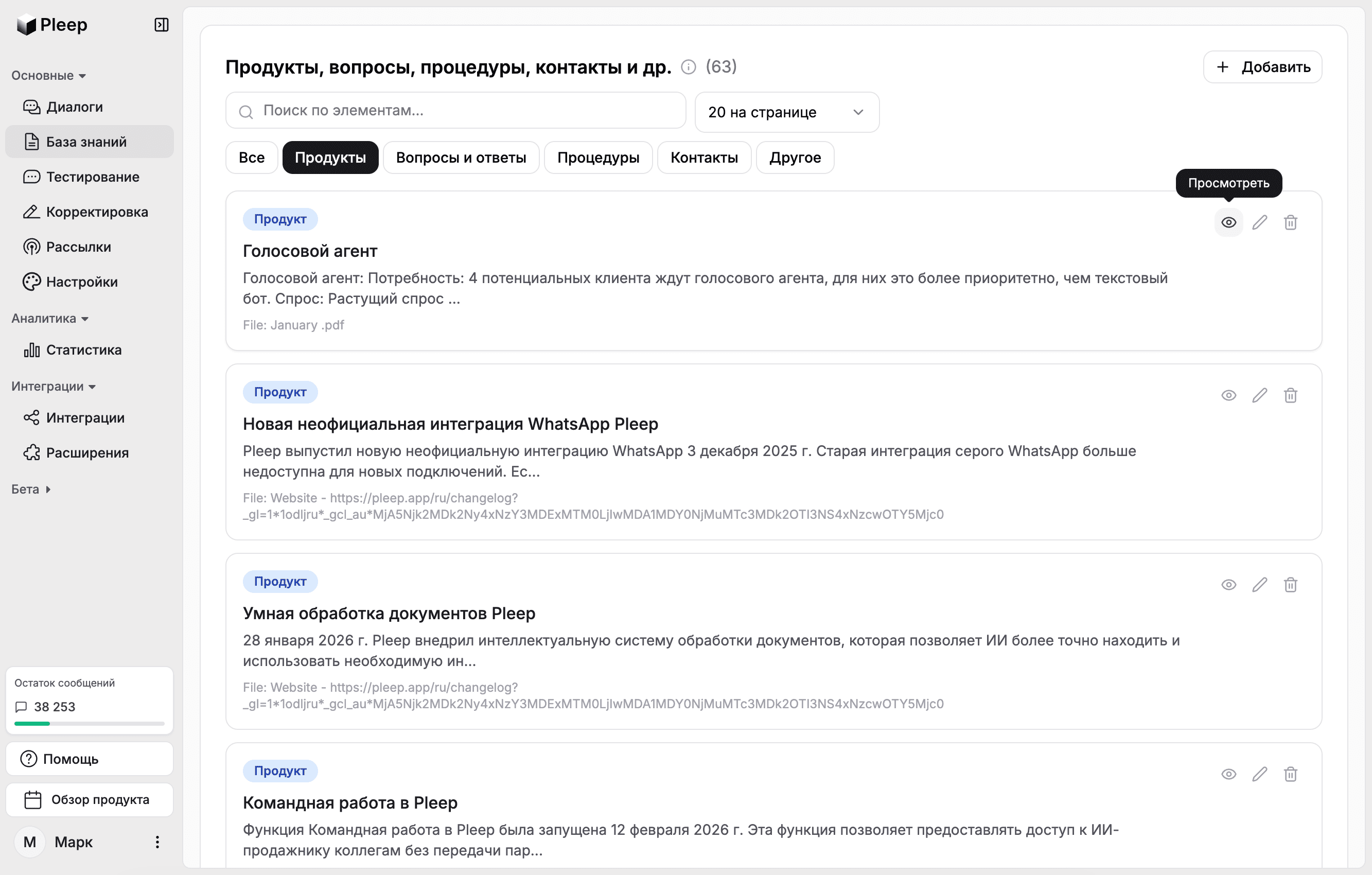Image resolution: width=1372 pixels, height=875 pixels.
Task: Preview the WhatsApp integration entry
Action: (x=1228, y=395)
